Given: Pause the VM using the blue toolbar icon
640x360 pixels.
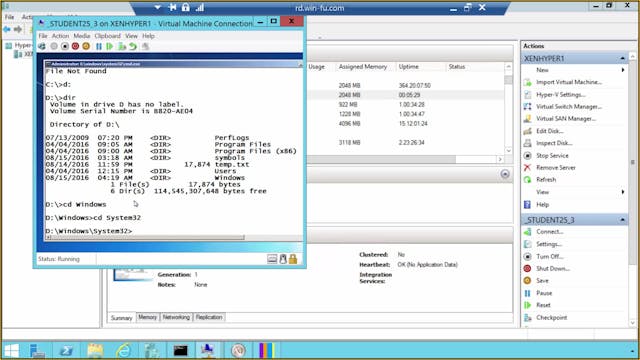Looking at the screenshot, I should (99, 47).
